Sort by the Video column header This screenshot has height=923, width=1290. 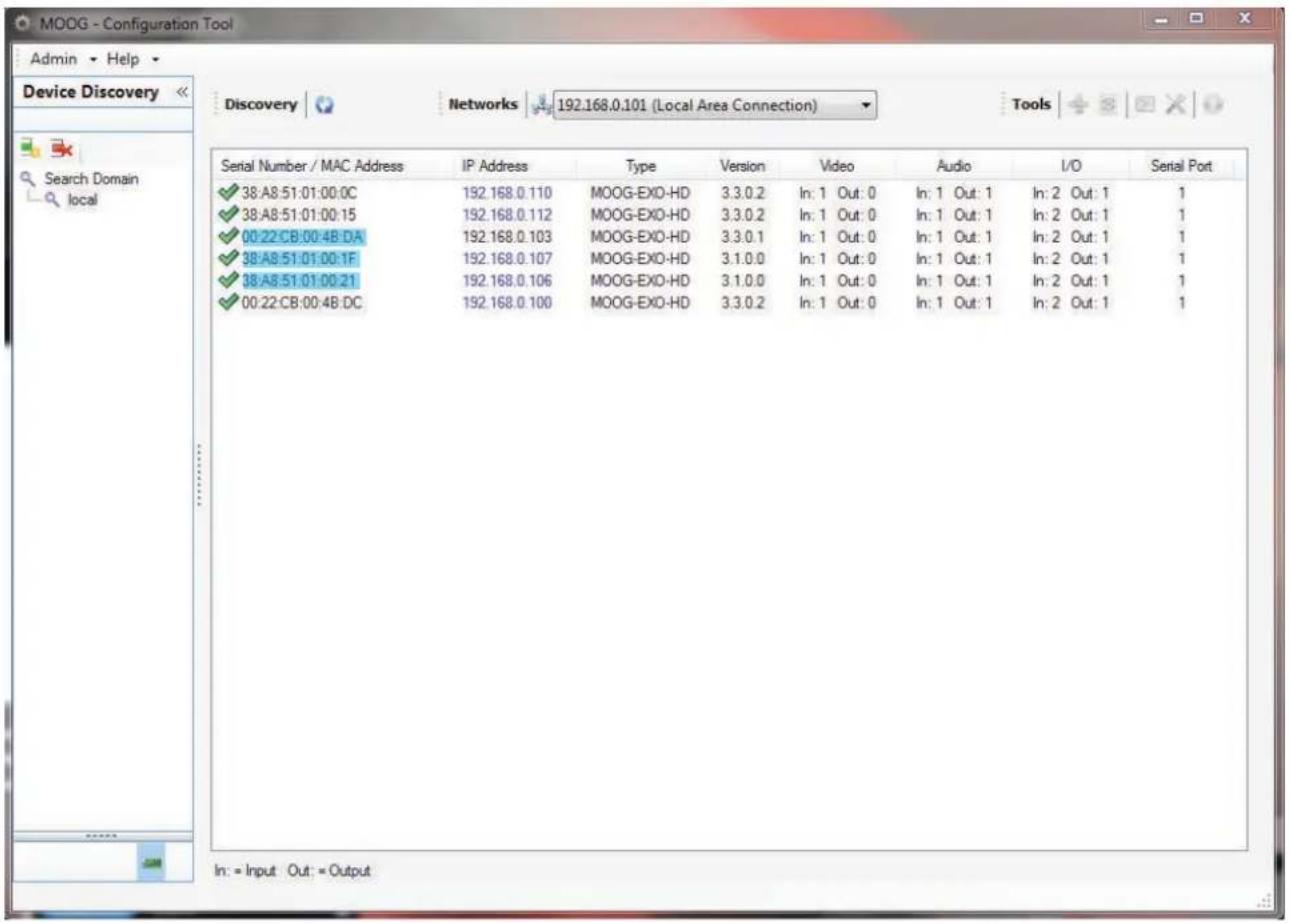click(x=835, y=166)
